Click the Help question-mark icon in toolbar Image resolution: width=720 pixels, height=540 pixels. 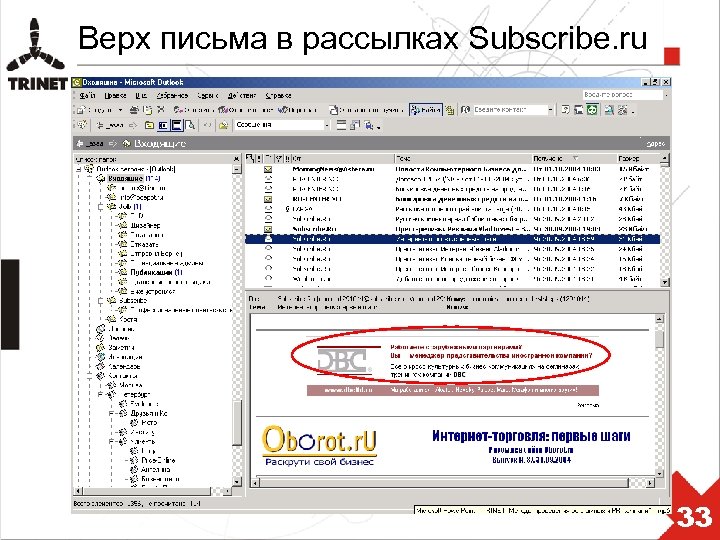[566, 110]
